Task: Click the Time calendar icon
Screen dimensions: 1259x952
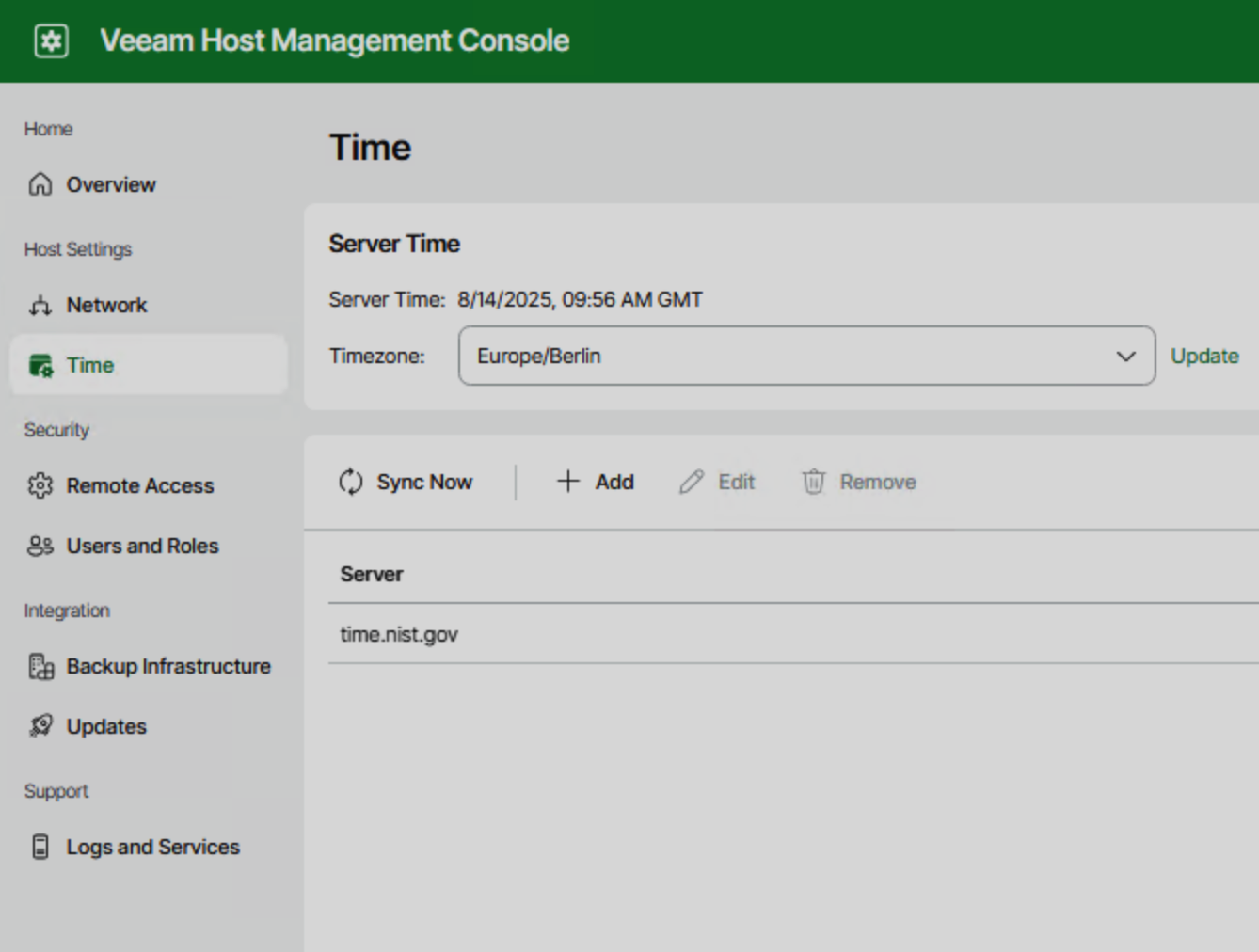Action: (40, 366)
